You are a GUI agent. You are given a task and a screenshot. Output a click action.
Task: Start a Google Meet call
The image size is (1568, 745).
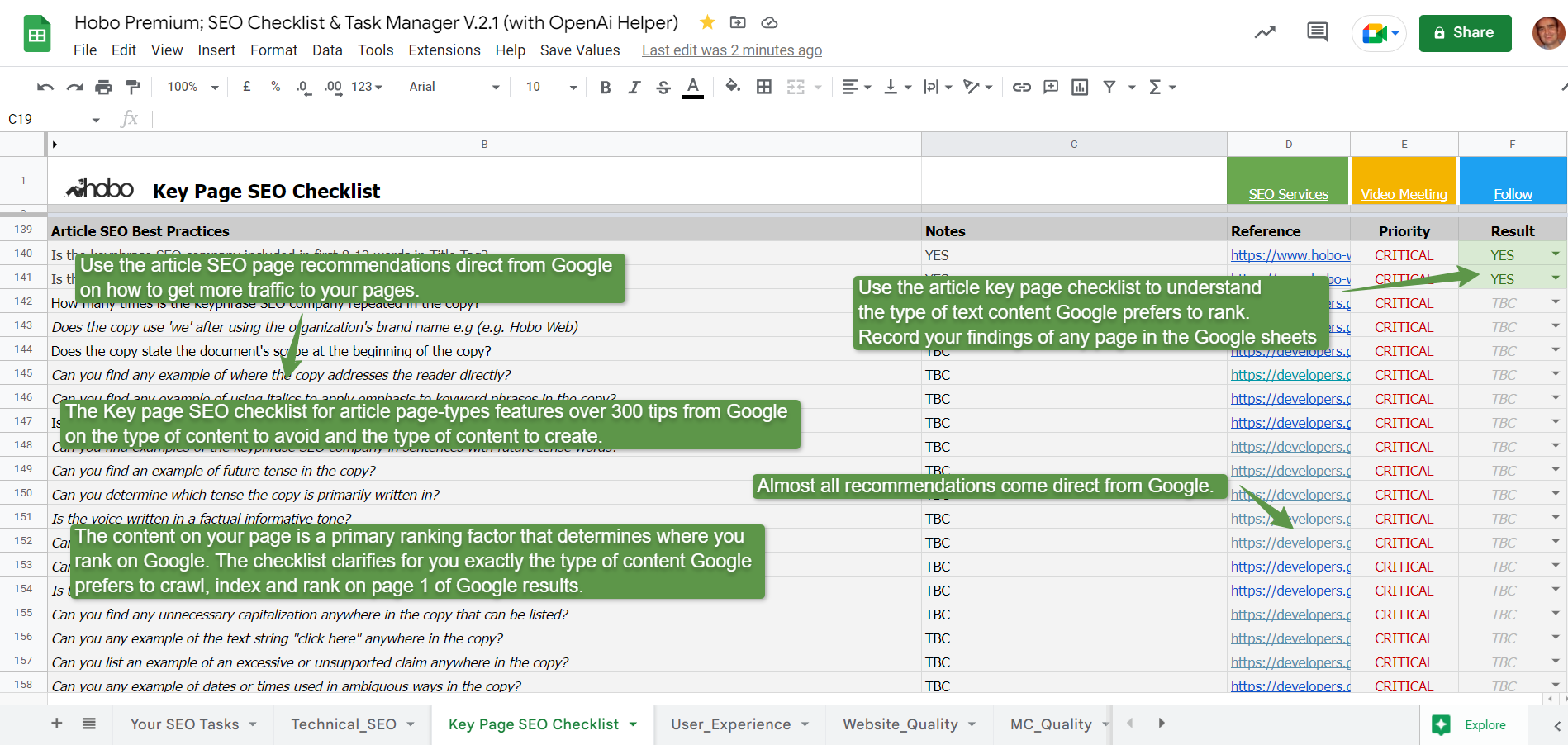[x=1379, y=34]
